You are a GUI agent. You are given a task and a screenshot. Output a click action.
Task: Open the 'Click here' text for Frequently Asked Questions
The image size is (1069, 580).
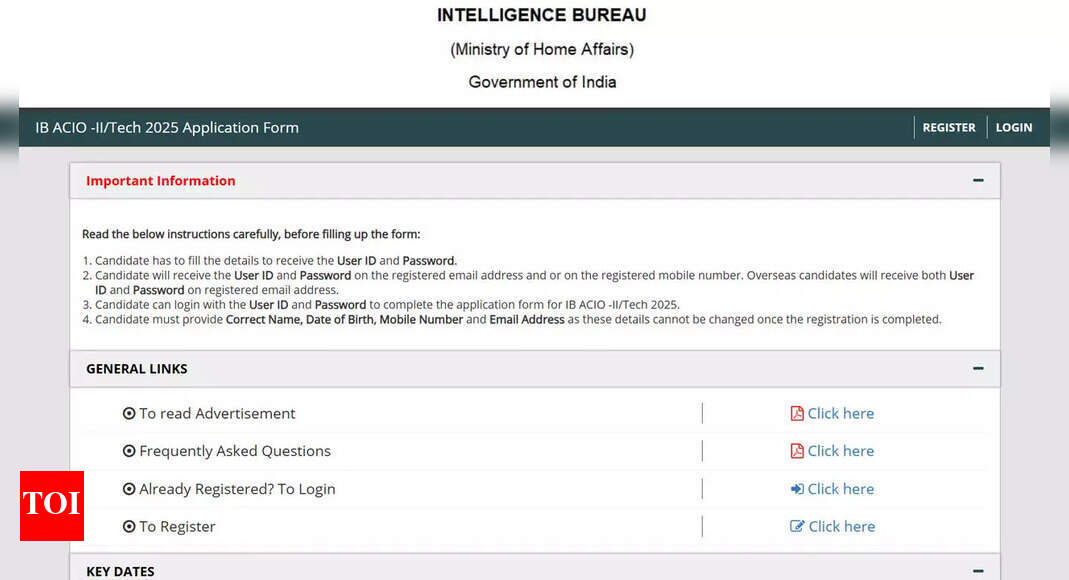click(841, 451)
